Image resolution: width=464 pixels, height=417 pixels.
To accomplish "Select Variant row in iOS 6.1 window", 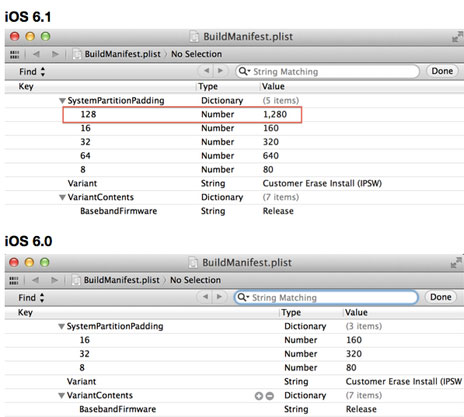I will click(234, 183).
